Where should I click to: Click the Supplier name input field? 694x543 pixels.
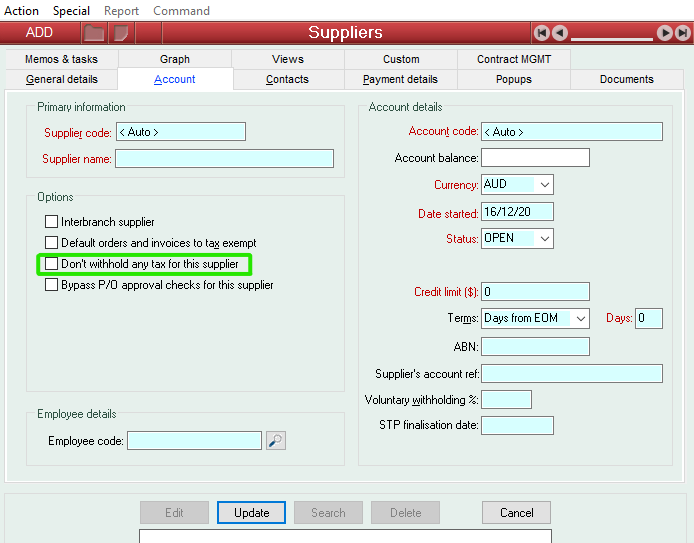click(224, 158)
